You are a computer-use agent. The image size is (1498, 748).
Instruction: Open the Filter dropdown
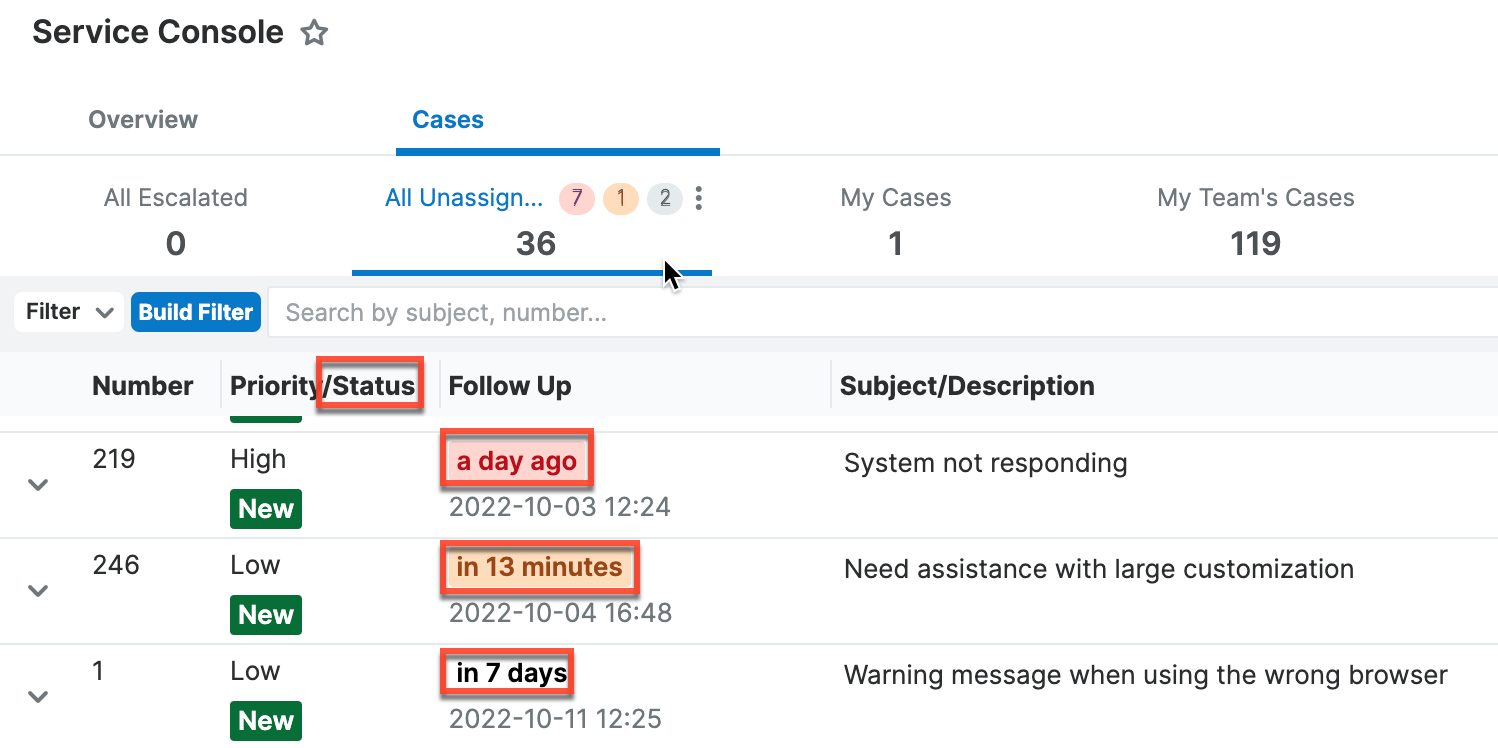(x=69, y=312)
